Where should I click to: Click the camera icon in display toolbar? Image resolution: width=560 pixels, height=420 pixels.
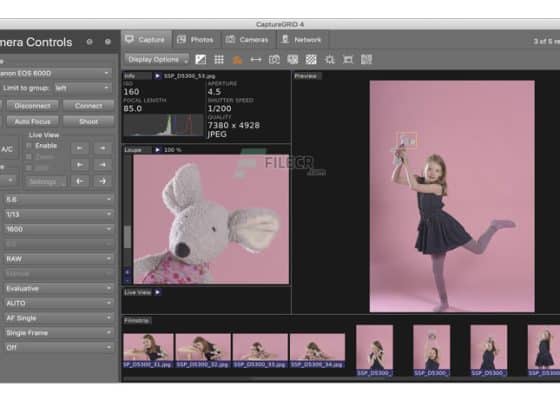tap(274, 60)
